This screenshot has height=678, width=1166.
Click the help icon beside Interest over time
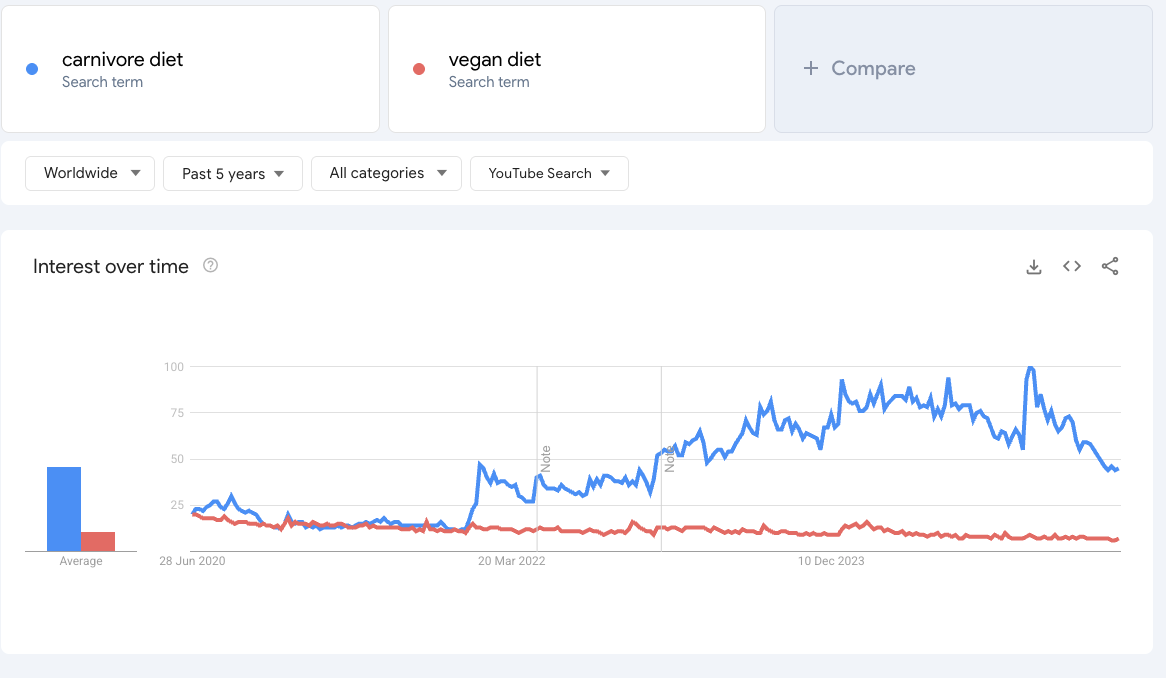[x=210, y=266]
